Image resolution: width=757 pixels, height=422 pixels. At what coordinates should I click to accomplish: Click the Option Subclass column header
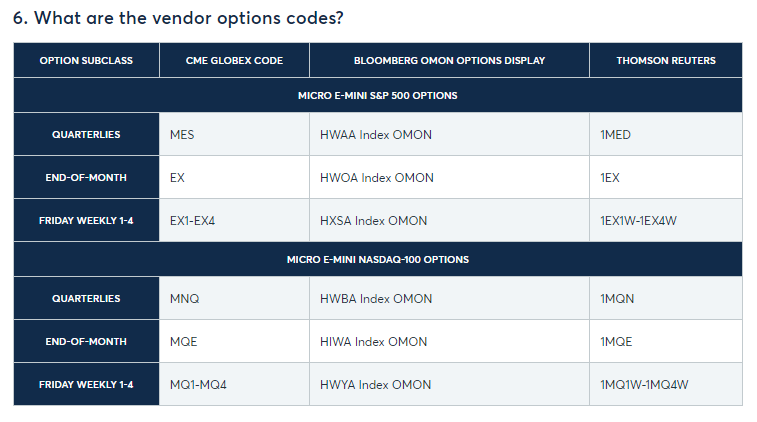point(86,61)
